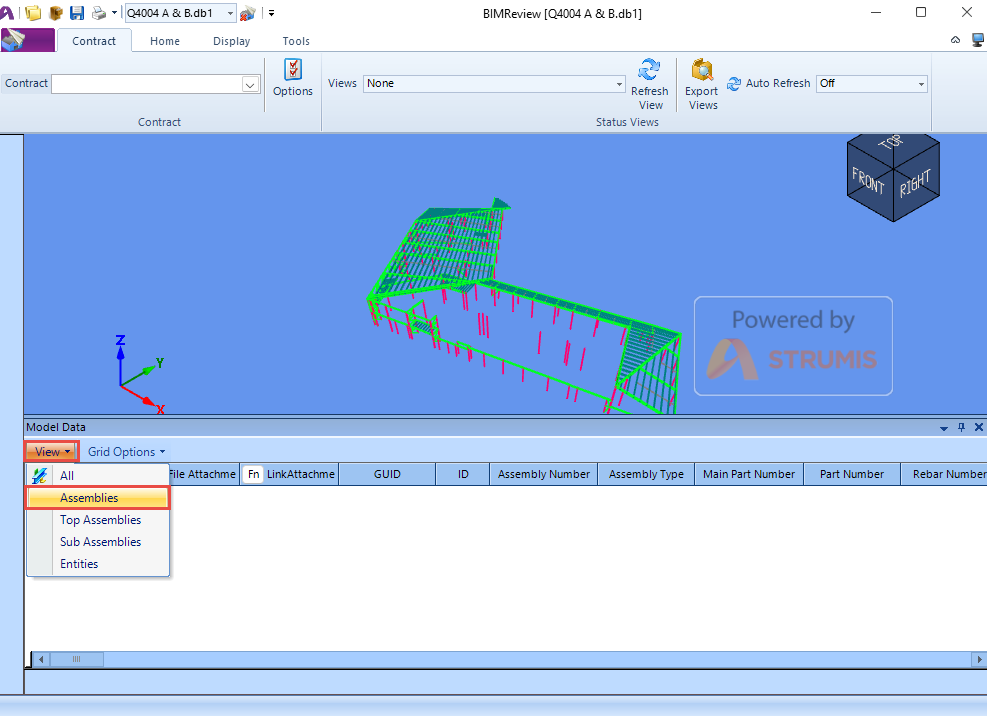Click the horizontal scrollbar thumb in grid
The width and height of the screenshot is (987, 716).
[x=76, y=659]
